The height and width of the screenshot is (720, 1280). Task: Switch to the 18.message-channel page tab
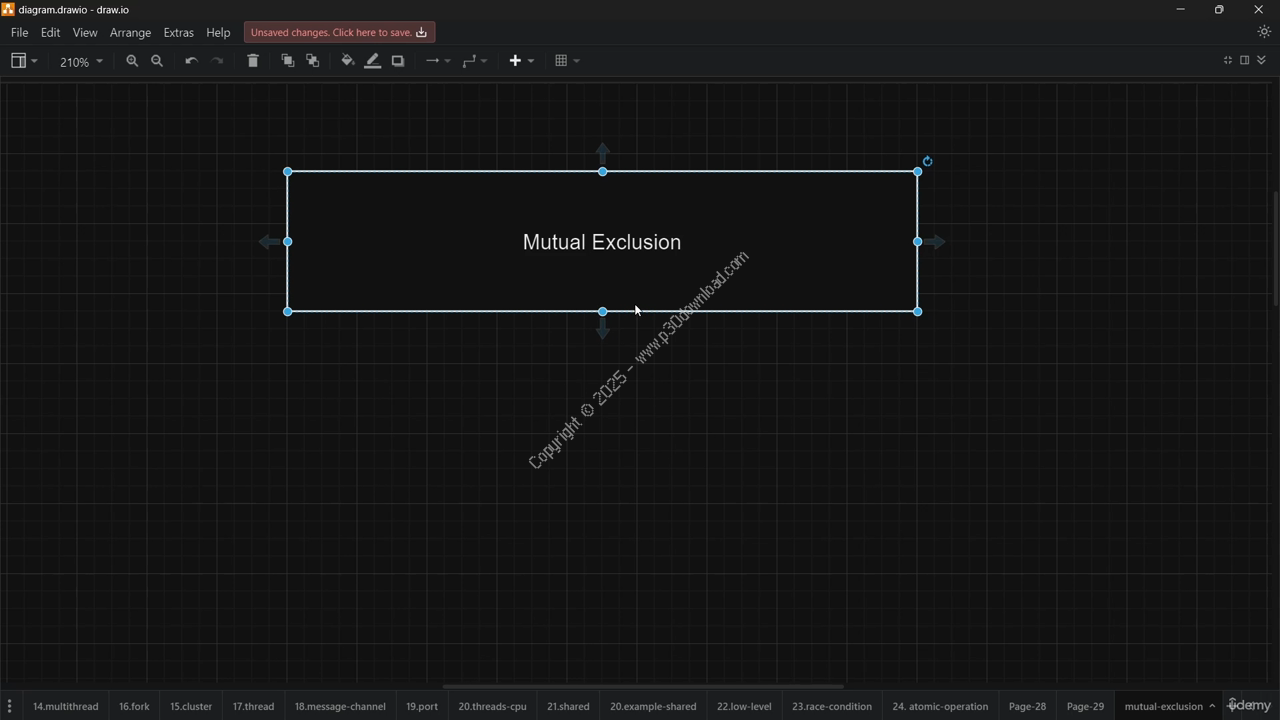point(340,706)
